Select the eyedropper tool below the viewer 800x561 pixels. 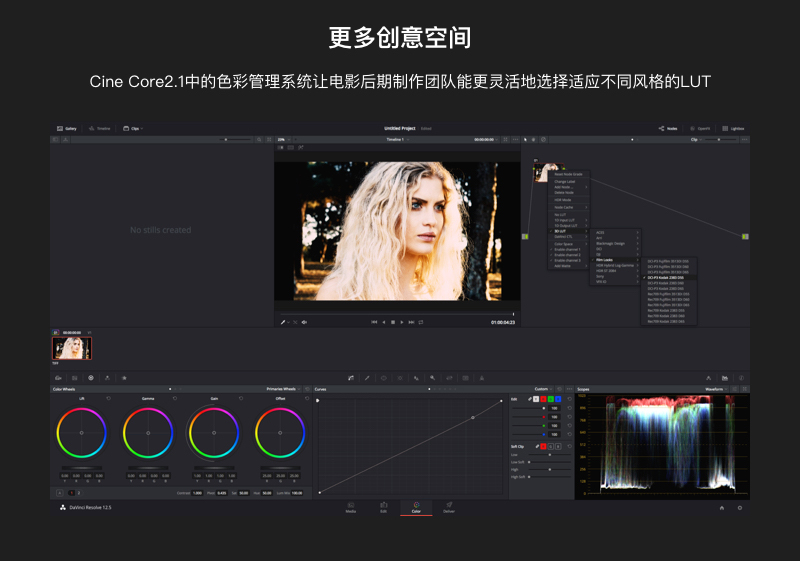(x=284, y=322)
